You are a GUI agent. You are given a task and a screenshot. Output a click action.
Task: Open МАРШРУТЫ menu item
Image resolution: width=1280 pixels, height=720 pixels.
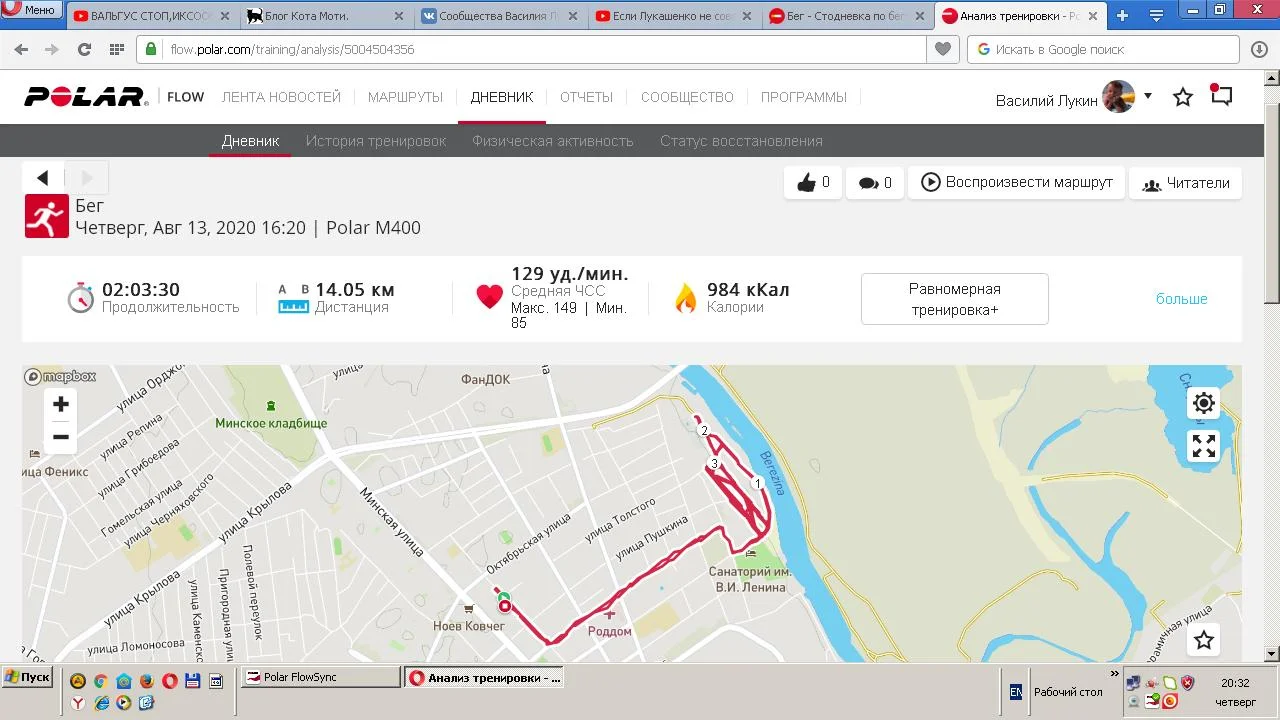[405, 97]
